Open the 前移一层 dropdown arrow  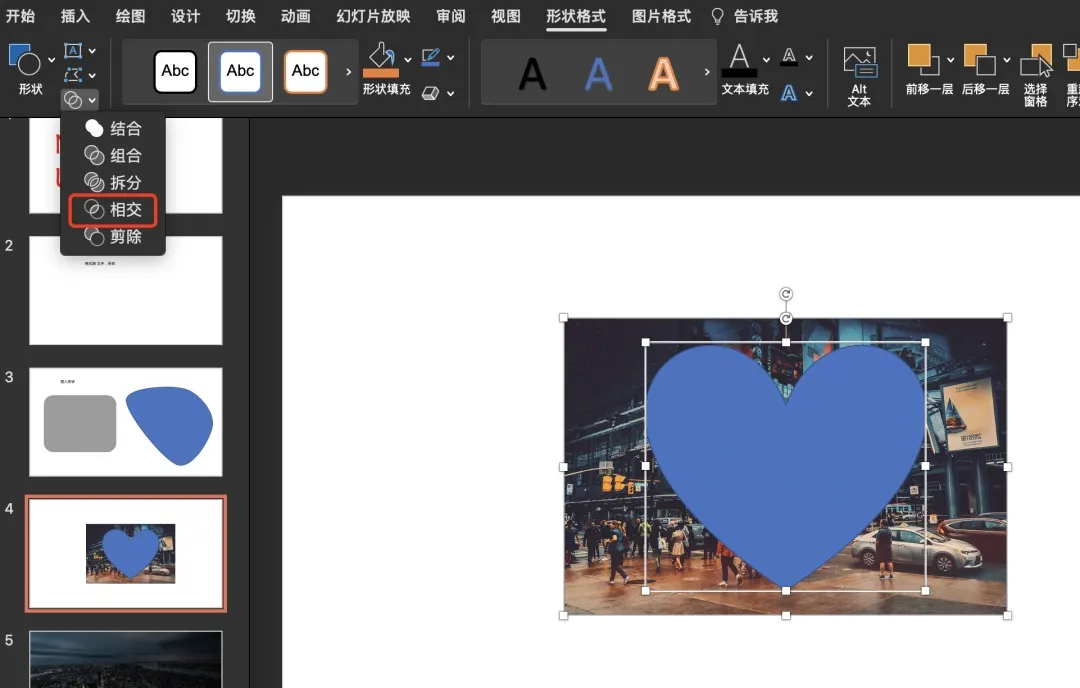pyautogui.click(x=950, y=60)
